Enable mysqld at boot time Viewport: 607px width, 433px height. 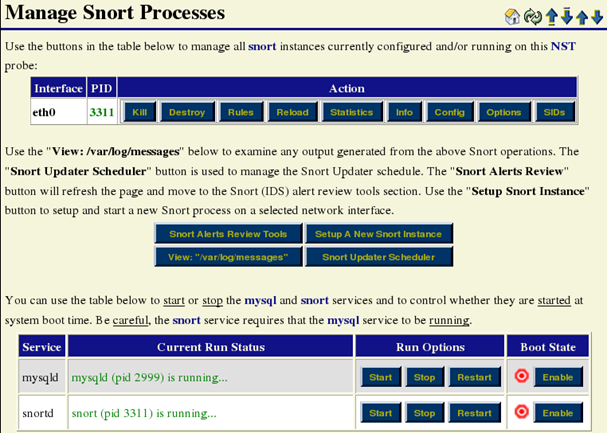tap(558, 377)
